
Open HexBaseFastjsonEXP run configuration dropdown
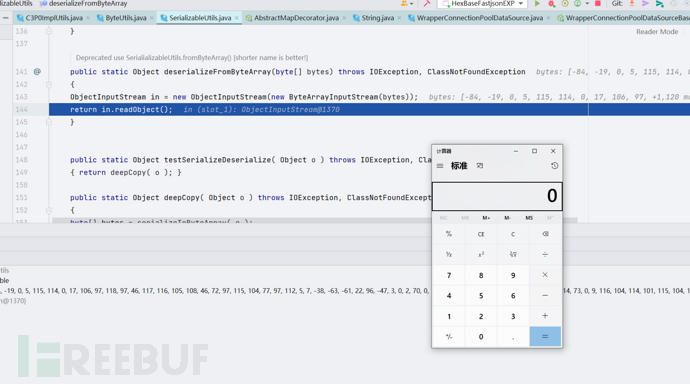[x=482, y=4]
